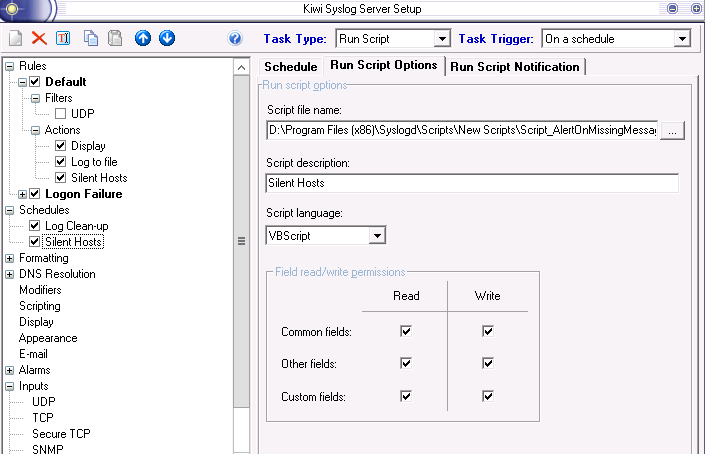
Task: Uncheck the Log Clean-up schedule checkbox
Action: pyautogui.click(x=35, y=226)
